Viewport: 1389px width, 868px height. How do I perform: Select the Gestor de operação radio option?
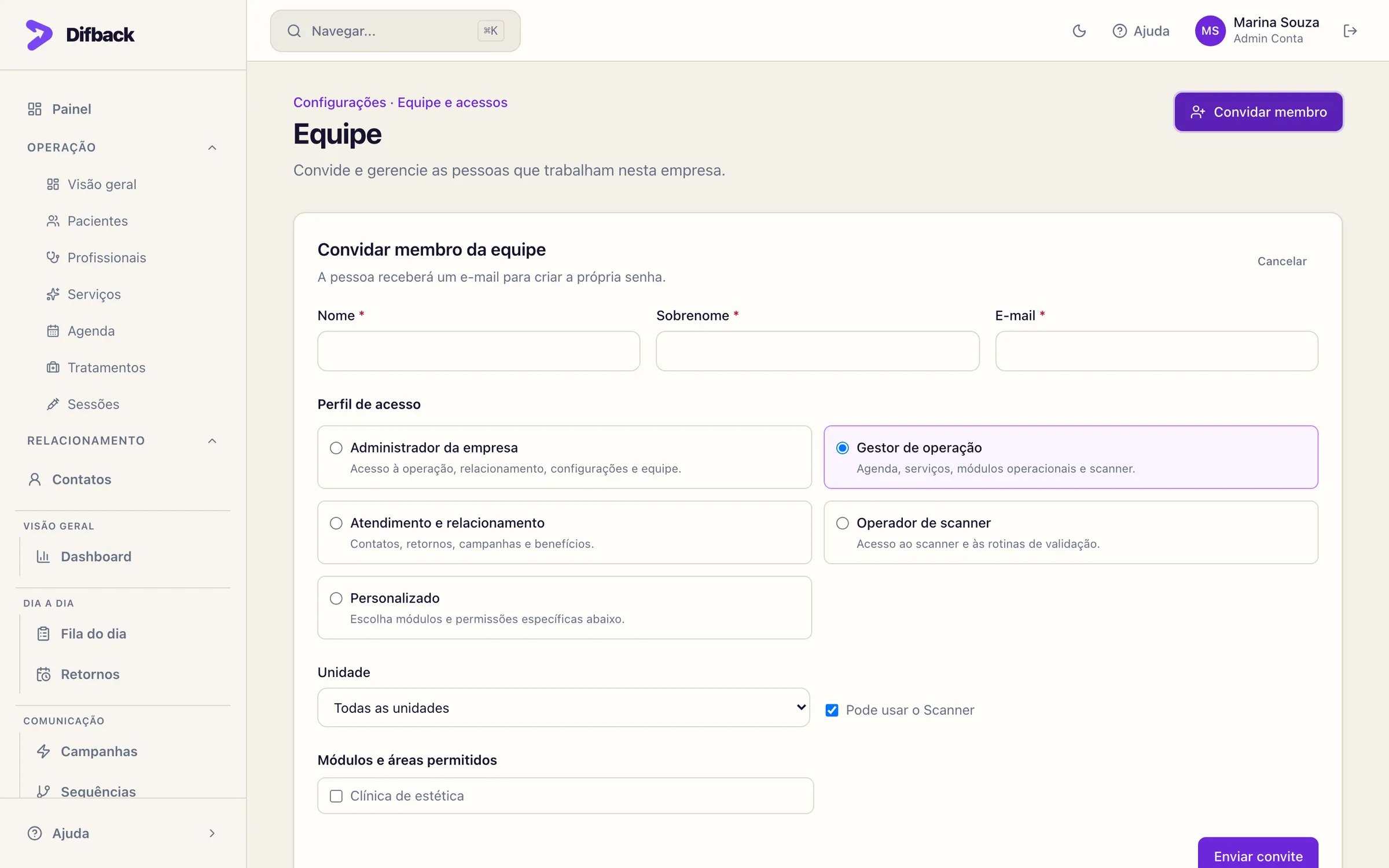click(x=843, y=448)
